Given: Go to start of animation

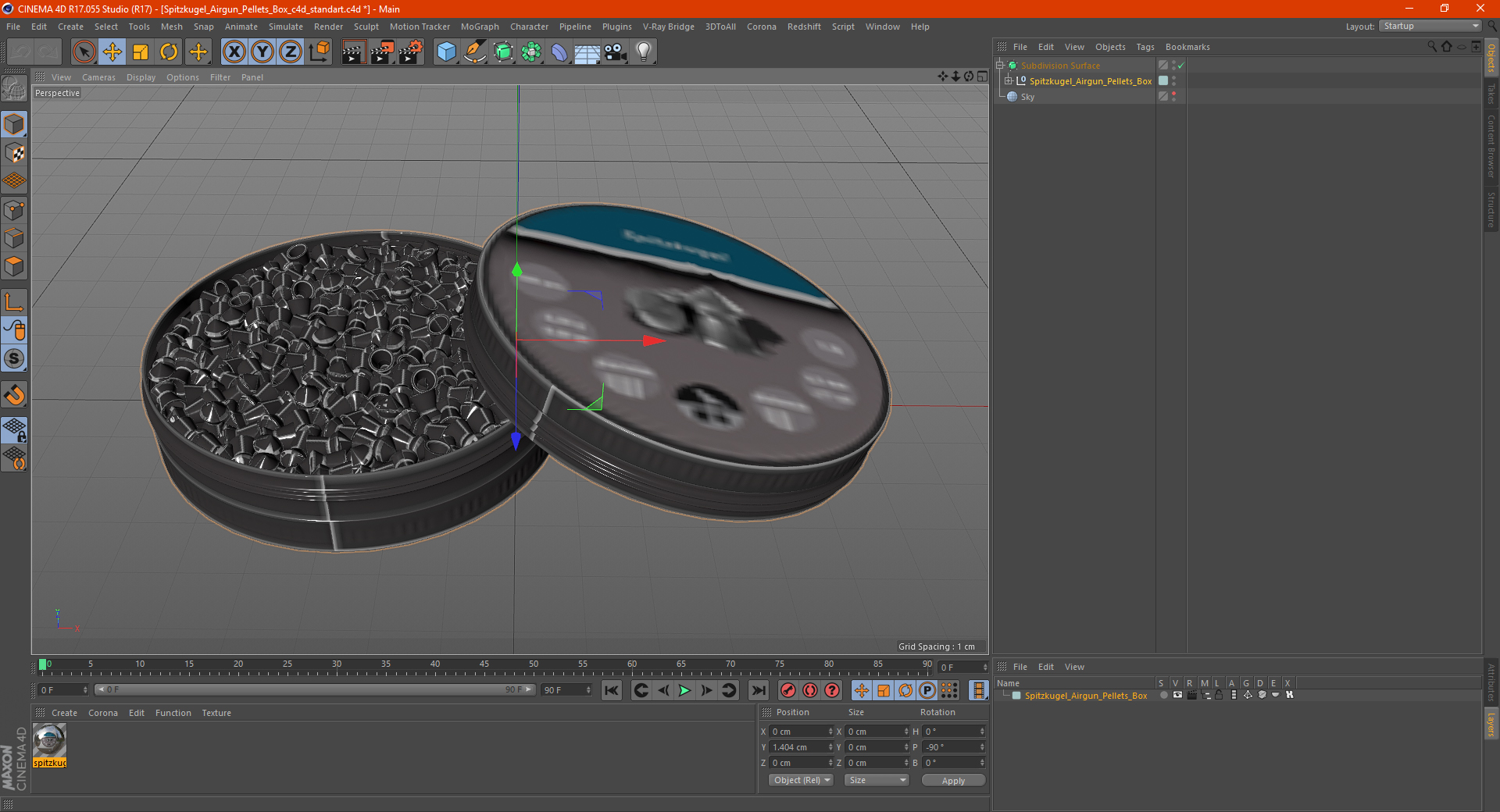Looking at the screenshot, I should coord(612,690).
